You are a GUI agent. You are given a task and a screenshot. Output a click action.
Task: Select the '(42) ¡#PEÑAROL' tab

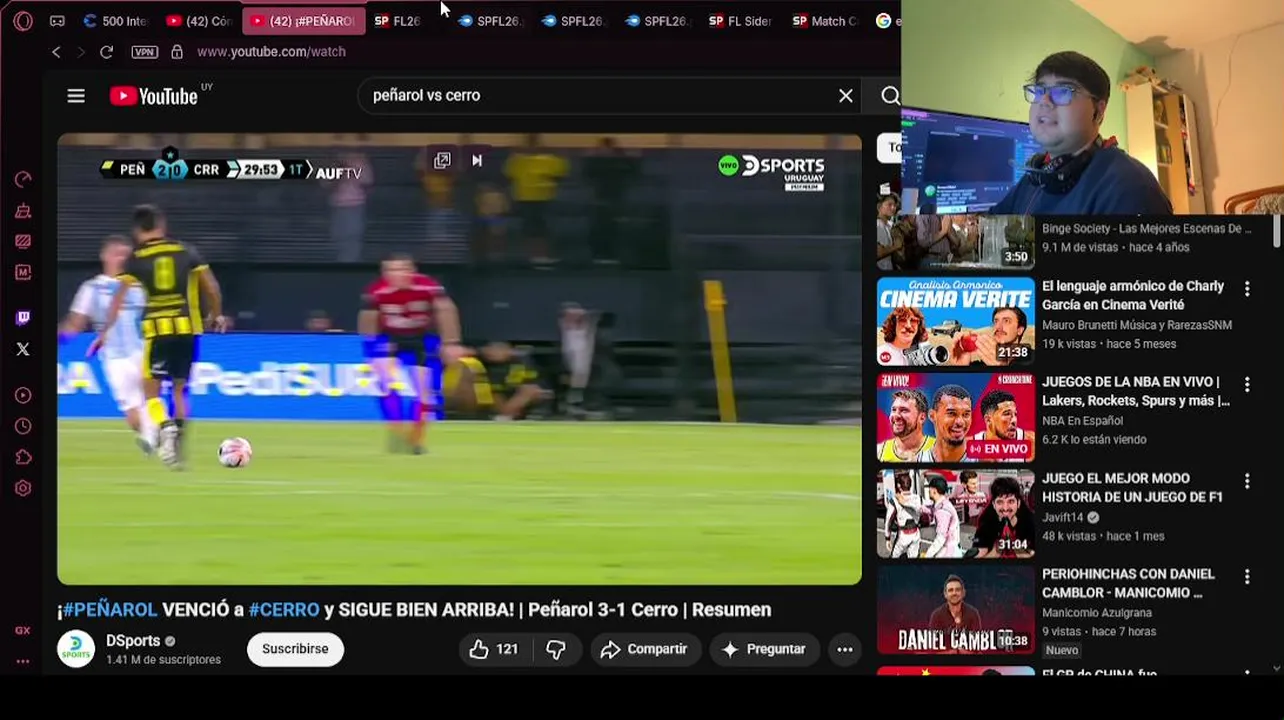(x=304, y=21)
